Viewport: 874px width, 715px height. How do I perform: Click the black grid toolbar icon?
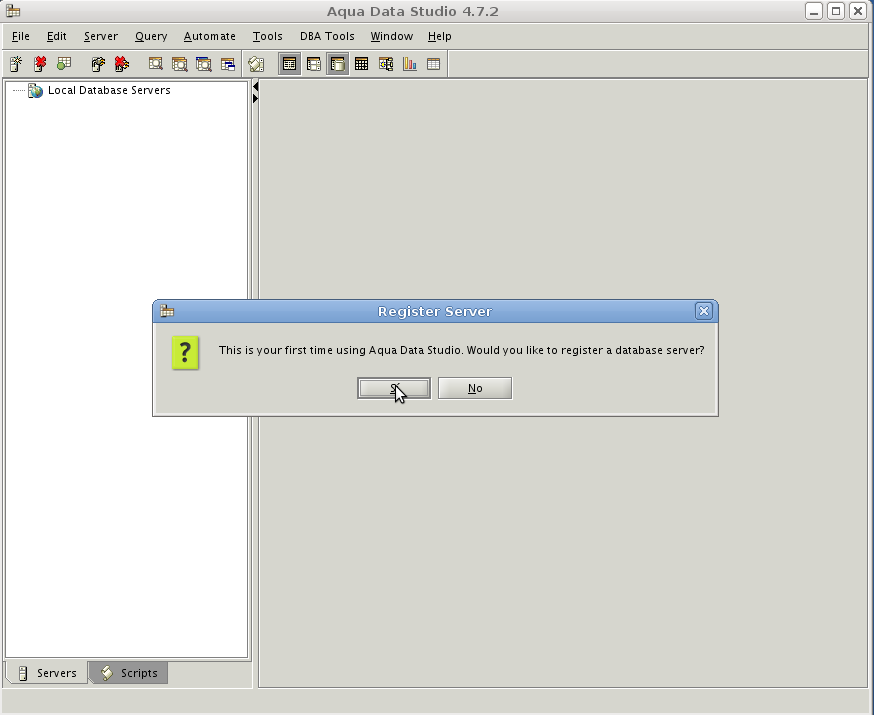(361, 64)
